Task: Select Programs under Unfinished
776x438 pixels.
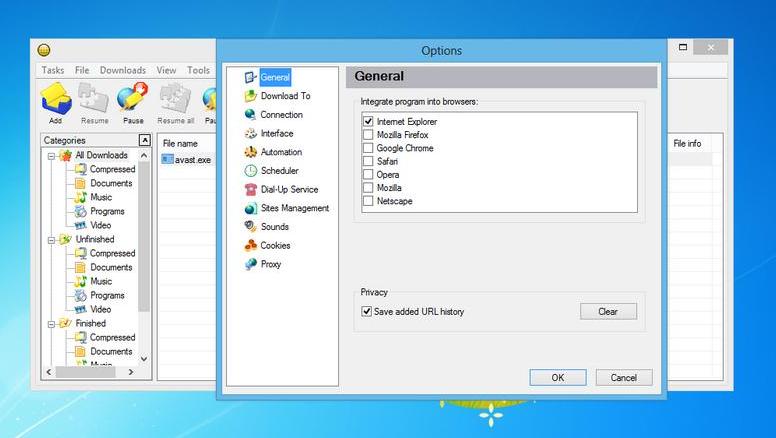Action: pyautogui.click(x=107, y=295)
